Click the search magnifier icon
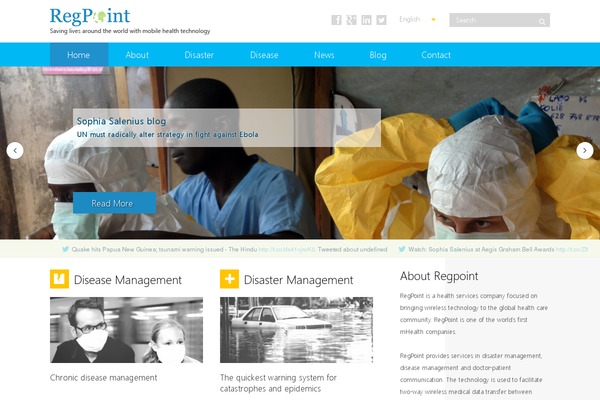This screenshot has width=600, height=400. 542,21
